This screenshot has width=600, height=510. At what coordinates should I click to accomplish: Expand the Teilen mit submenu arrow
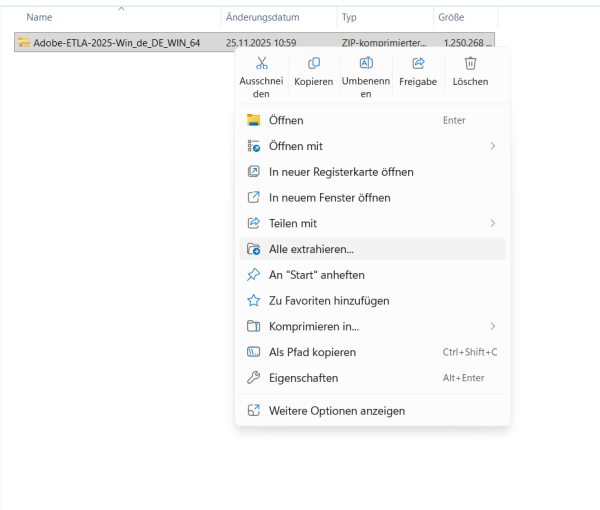pyautogui.click(x=492, y=223)
